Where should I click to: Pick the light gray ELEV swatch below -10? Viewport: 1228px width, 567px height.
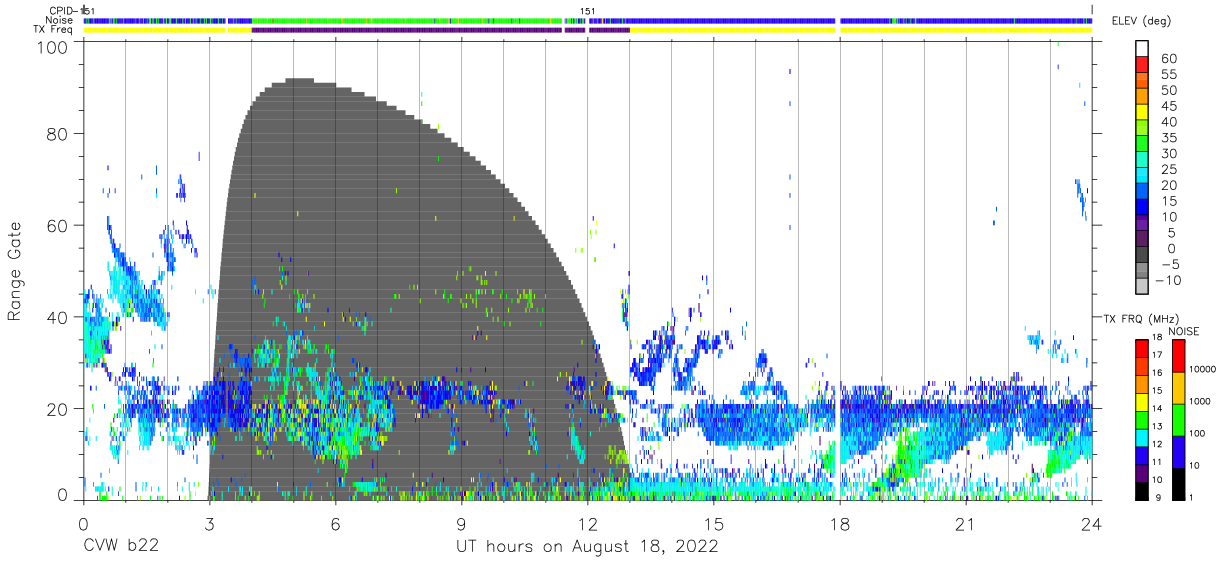pos(1142,287)
